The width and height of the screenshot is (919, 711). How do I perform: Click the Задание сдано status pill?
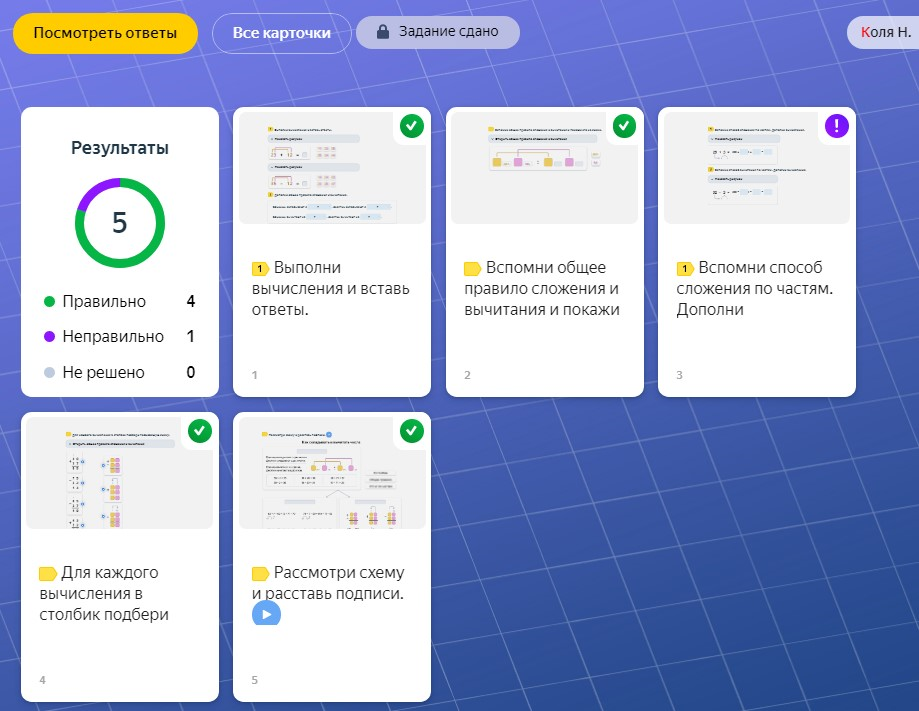coord(438,32)
